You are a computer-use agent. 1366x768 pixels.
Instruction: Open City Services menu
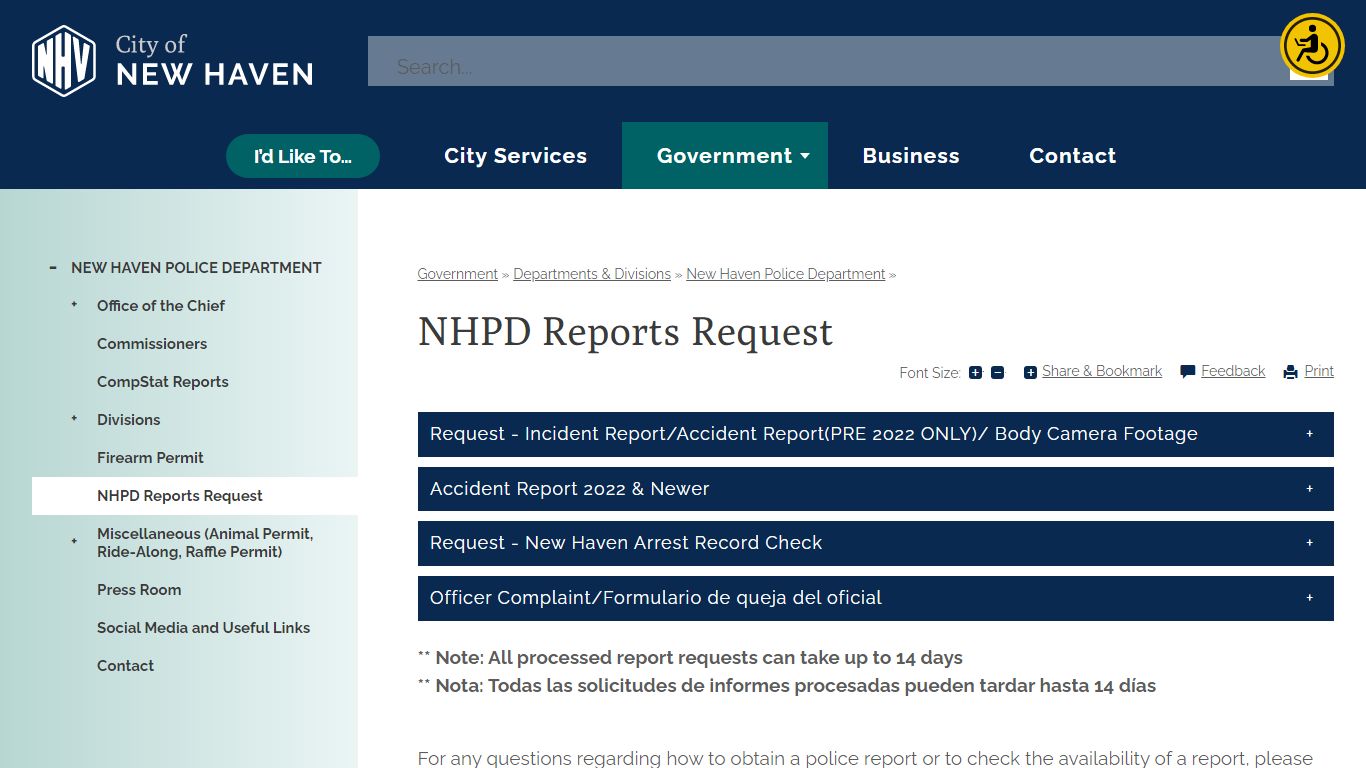pos(515,156)
